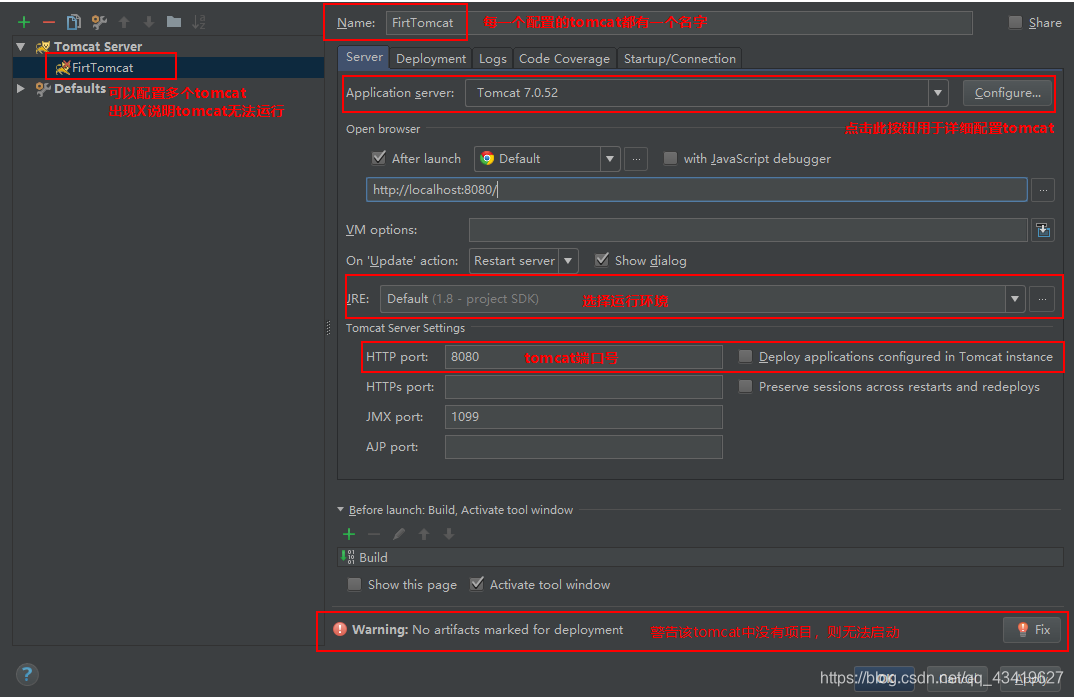
Task: Move configuration up in the left toolbar
Action: point(124,22)
